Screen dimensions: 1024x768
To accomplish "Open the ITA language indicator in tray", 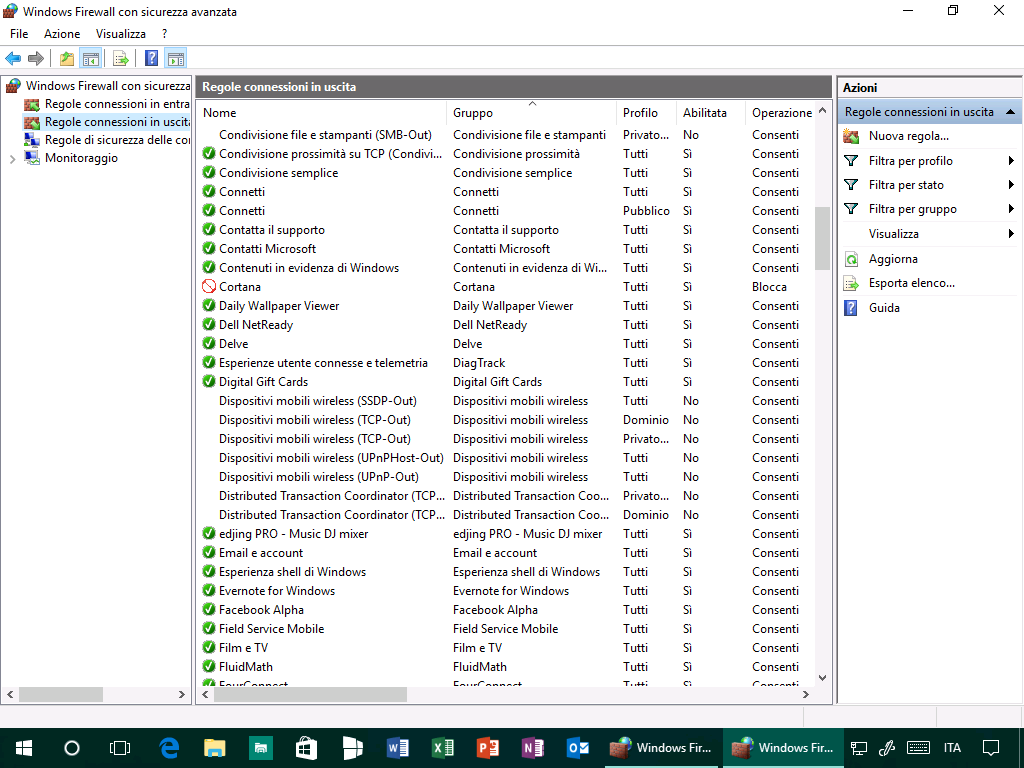I will [x=952, y=748].
